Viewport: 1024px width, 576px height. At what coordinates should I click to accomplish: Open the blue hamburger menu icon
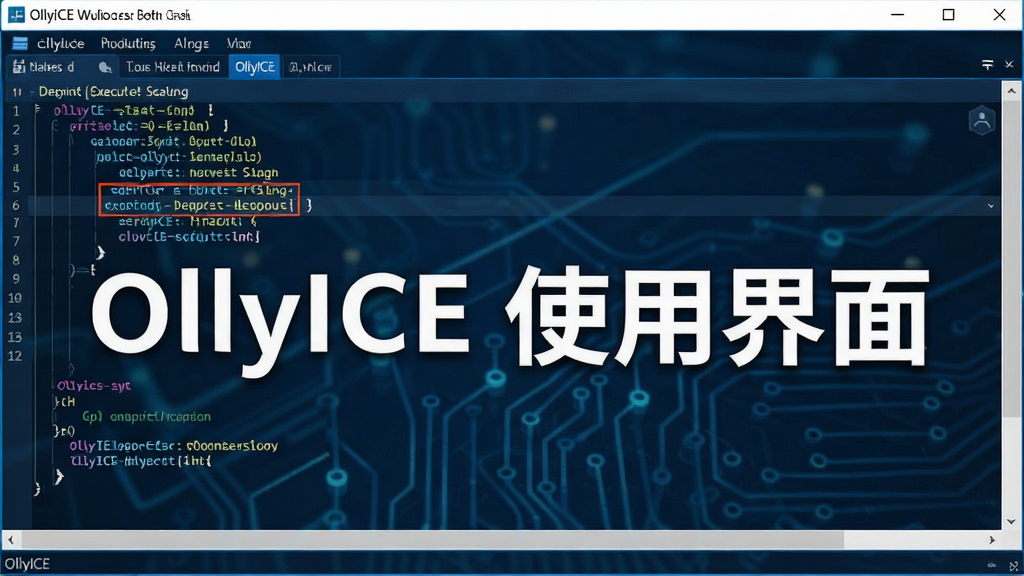point(20,44)
